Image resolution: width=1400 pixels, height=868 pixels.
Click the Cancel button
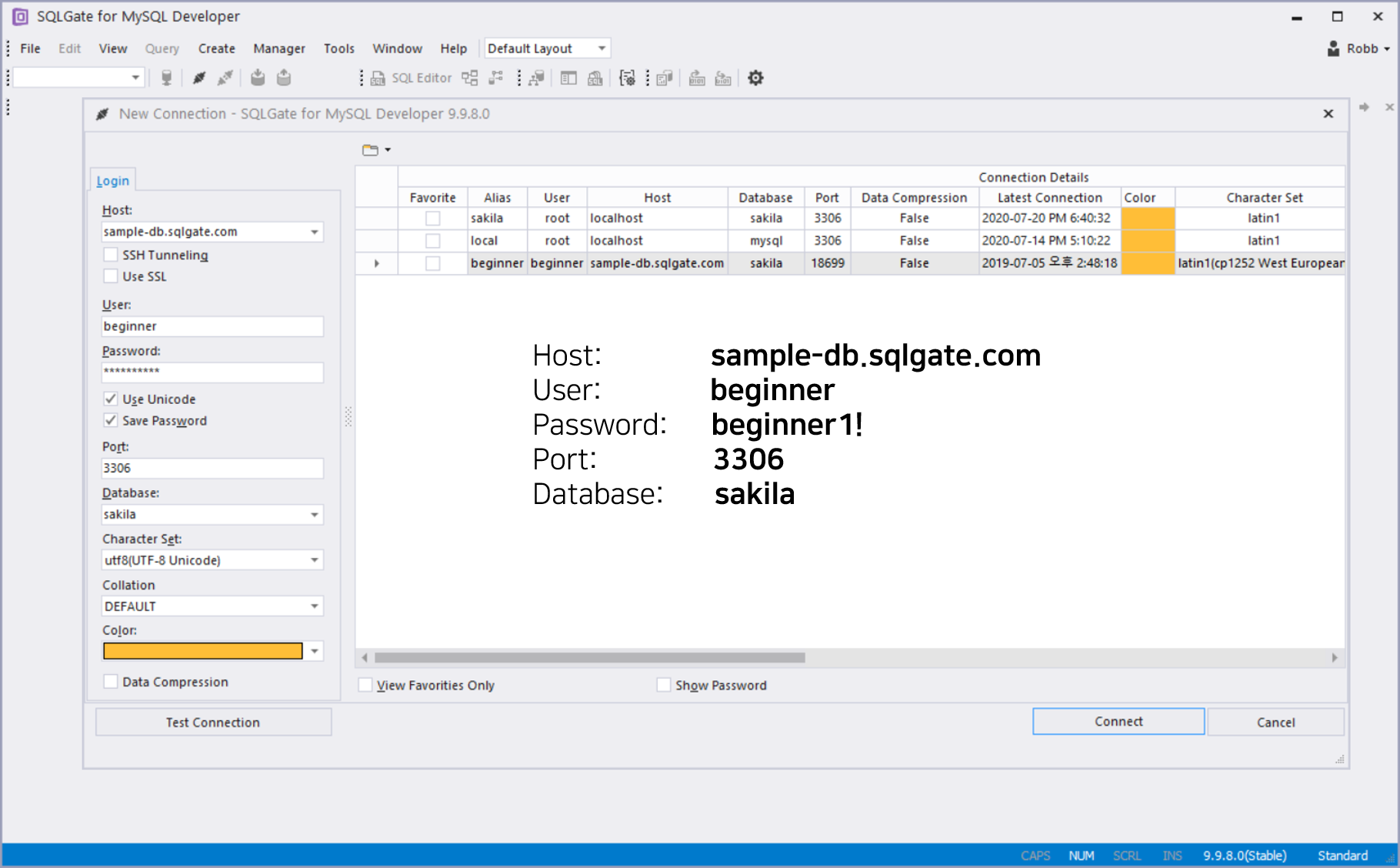click(1276, 722)
